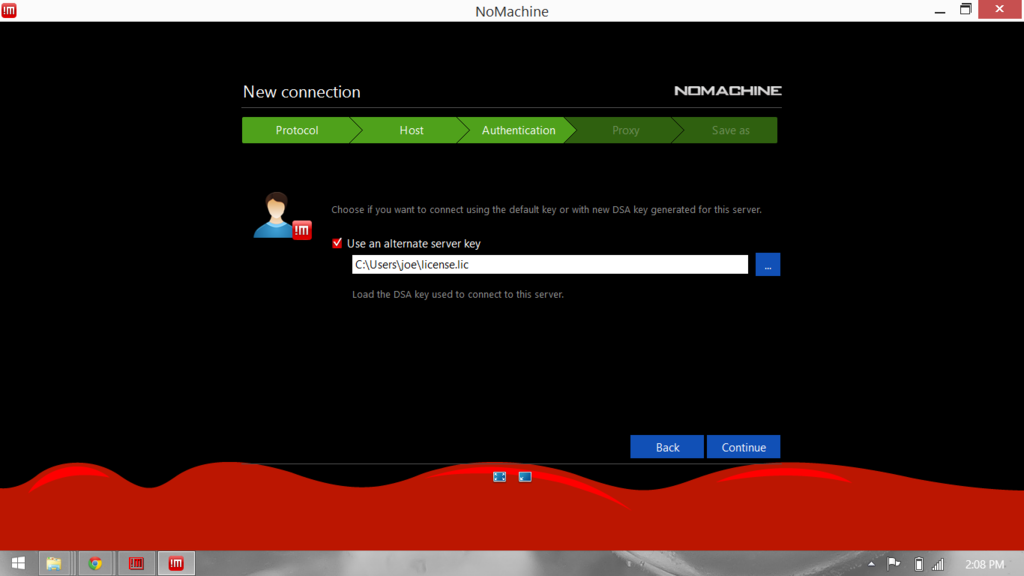Switch to first NoMachine taskbar icon
Viewport: 1024px width, 576px height.
click(x=136, y=563)
